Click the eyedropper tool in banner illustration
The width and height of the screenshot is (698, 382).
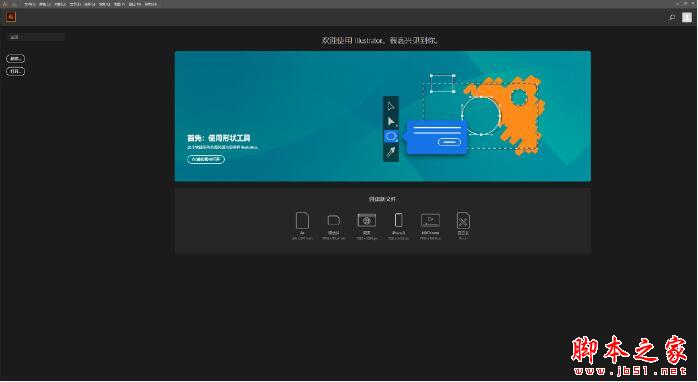click(x=391, y=152)
